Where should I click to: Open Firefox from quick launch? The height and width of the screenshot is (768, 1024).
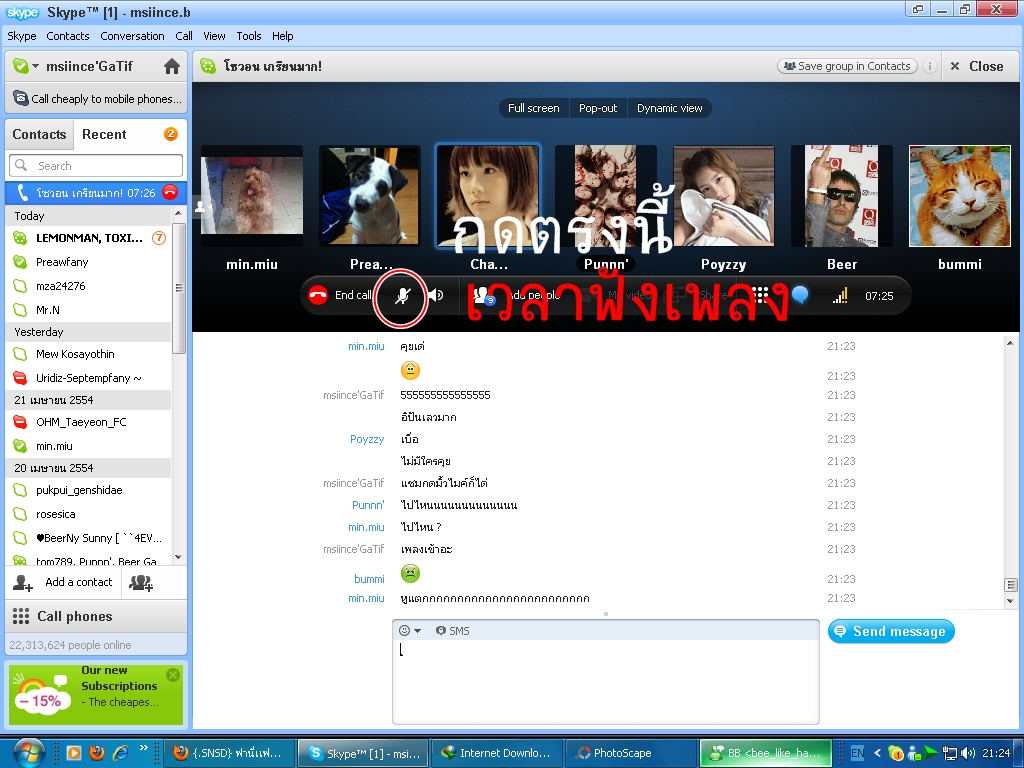pyautogui.click(x=97, y=753)
